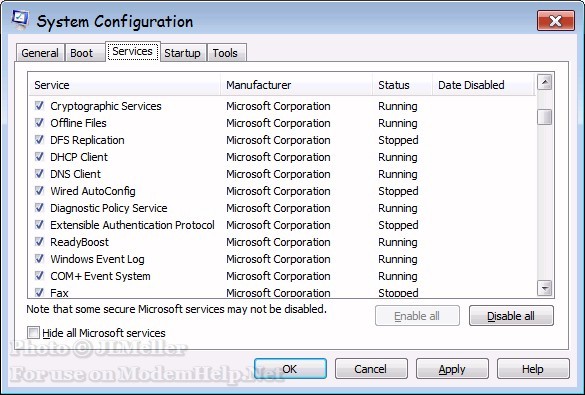Select the Offline Files service name
The width and height of the screenshot is (585, 395).
pyautogui.click(x=78, y=123)
